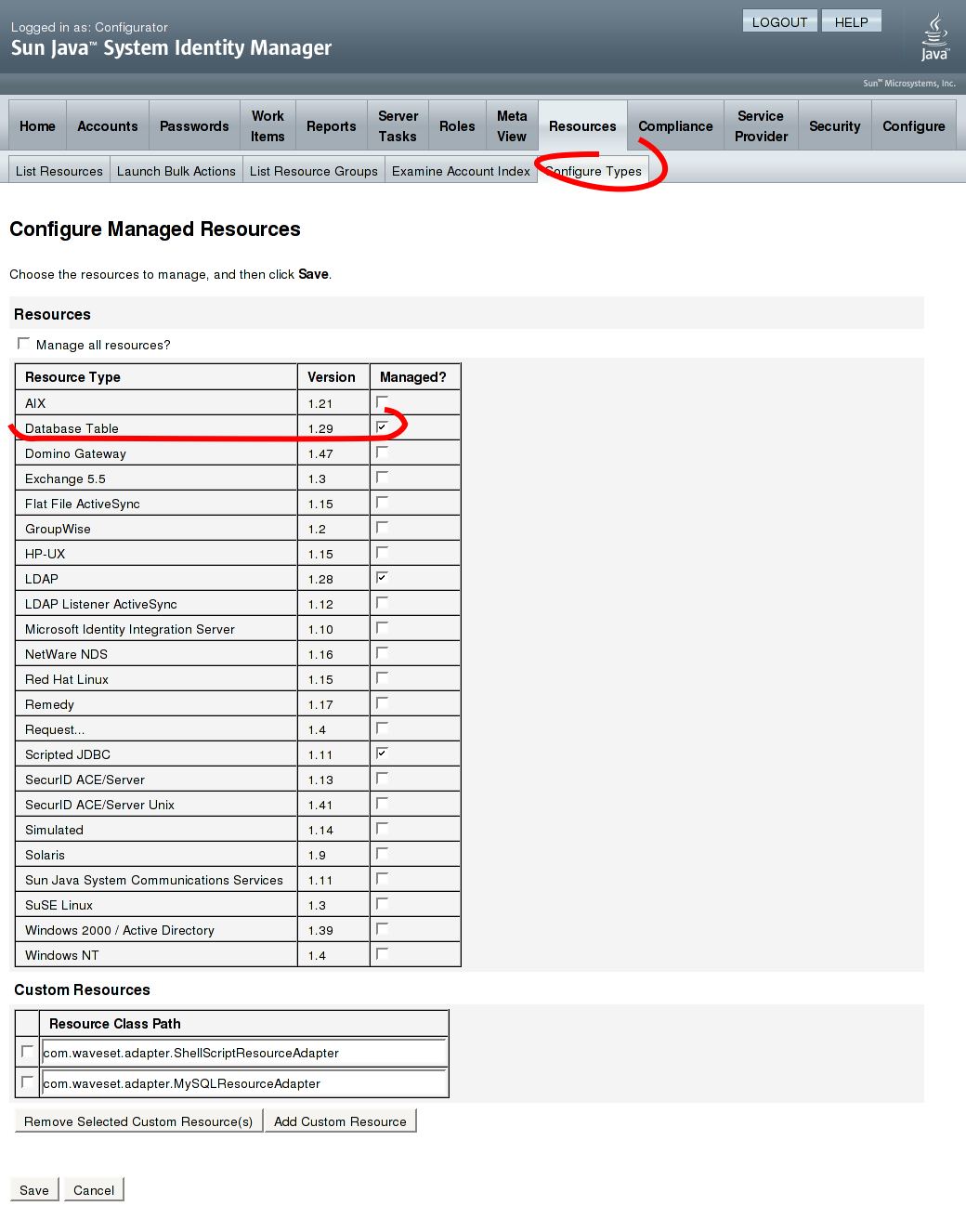Click the Scripted JDBC resource type
This screenshot has width=966, height=1232.
pyautogui.click(x=68, y=754)
